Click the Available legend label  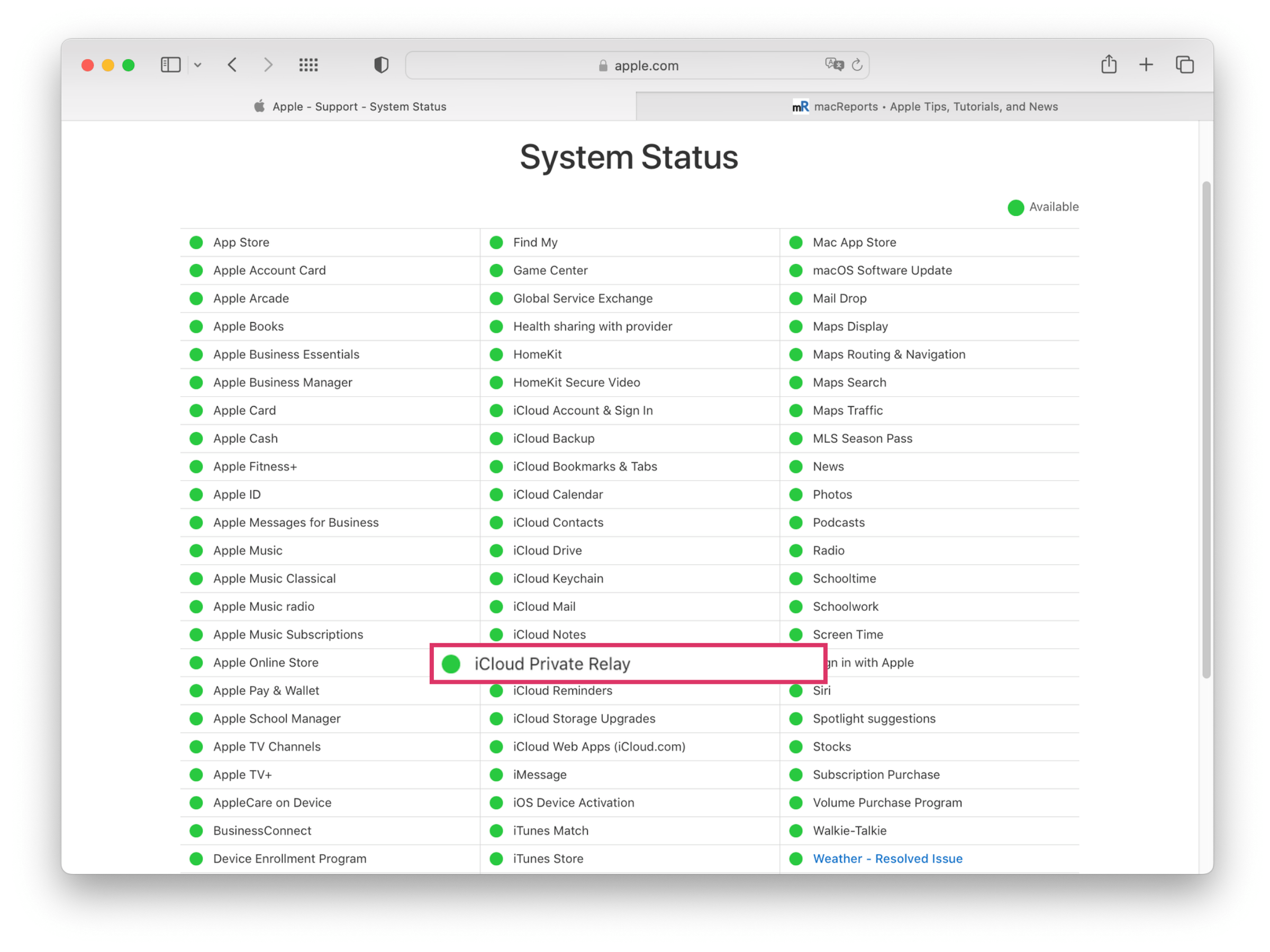coord(1054,207)
